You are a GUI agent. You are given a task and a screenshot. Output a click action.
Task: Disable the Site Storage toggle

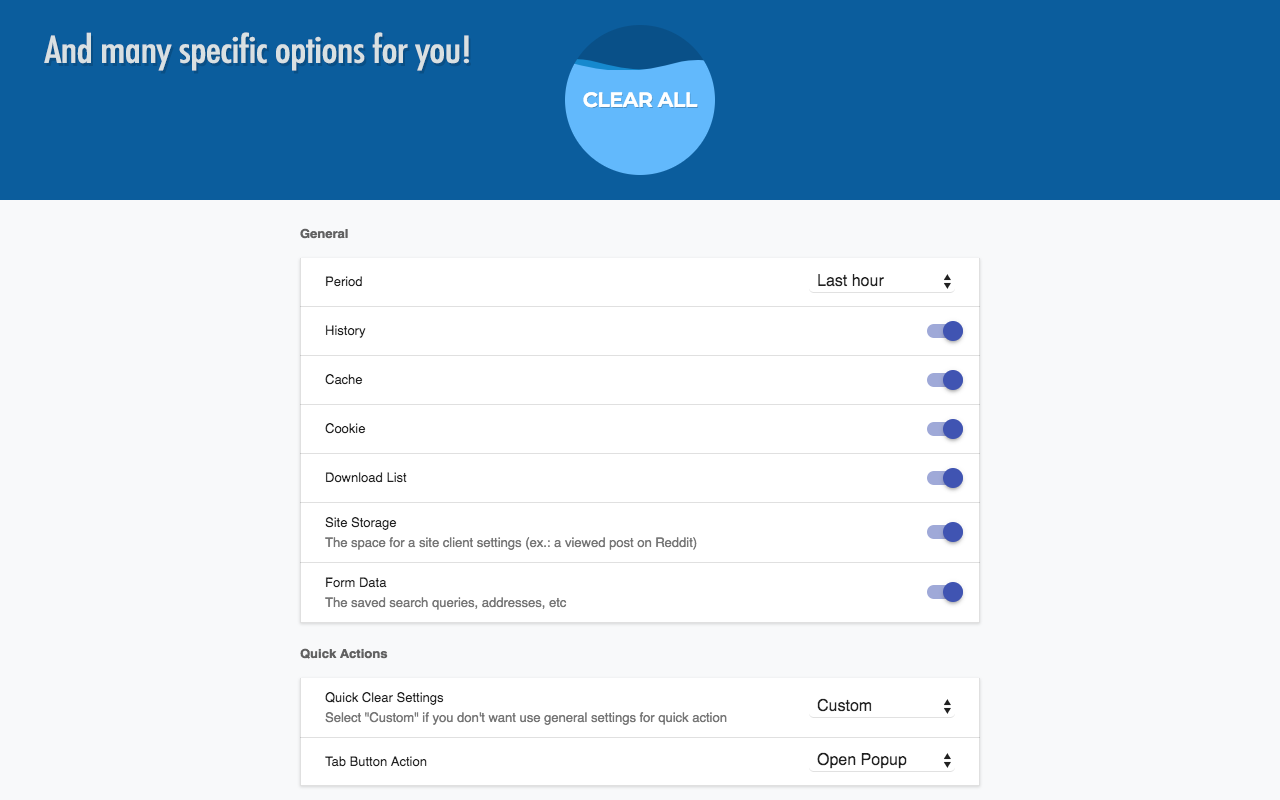[x=945, y=532]
